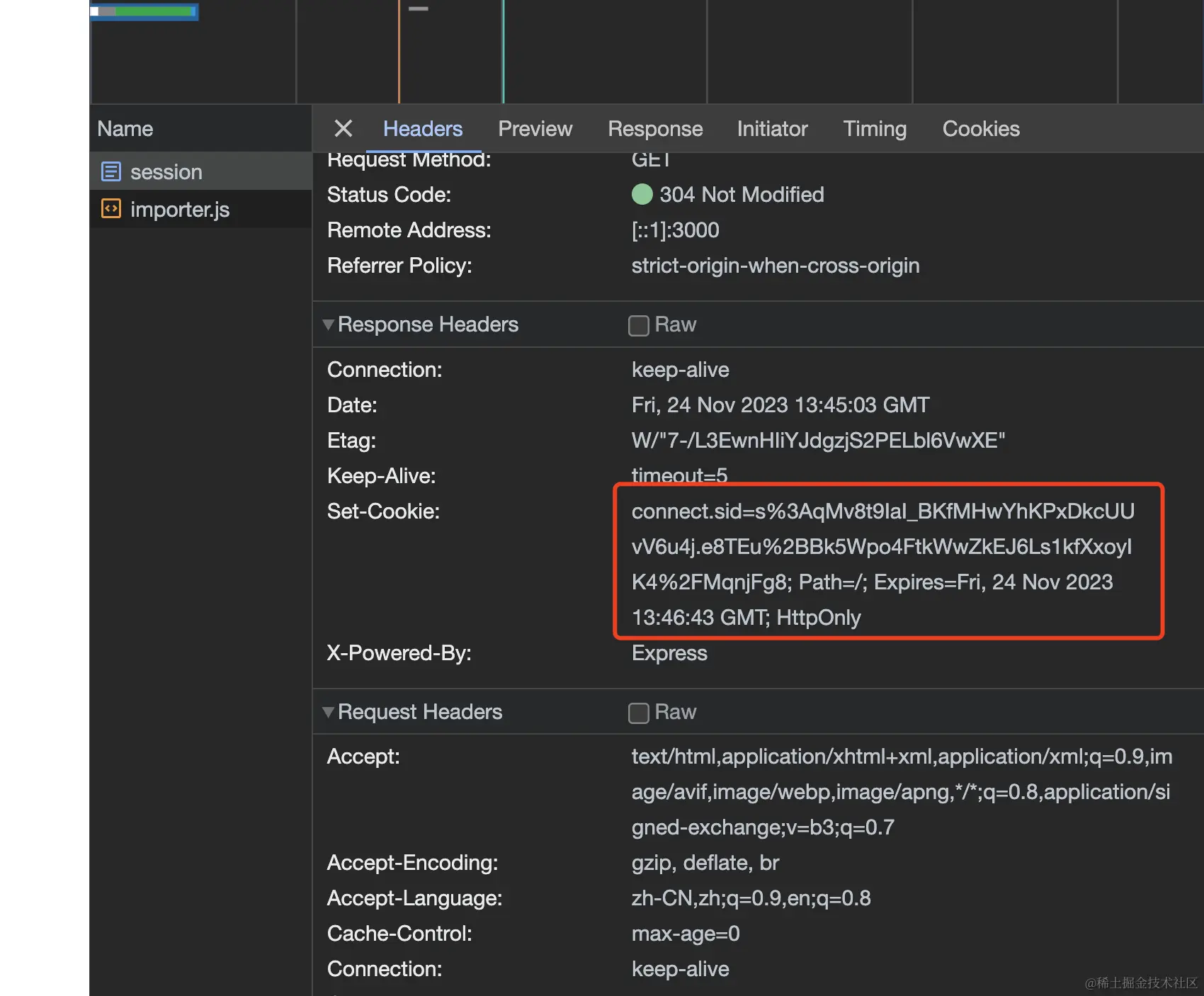Screen dimensions: 1204x996
Task: Click the importer.js script icon
Action: tap(111, 209)
